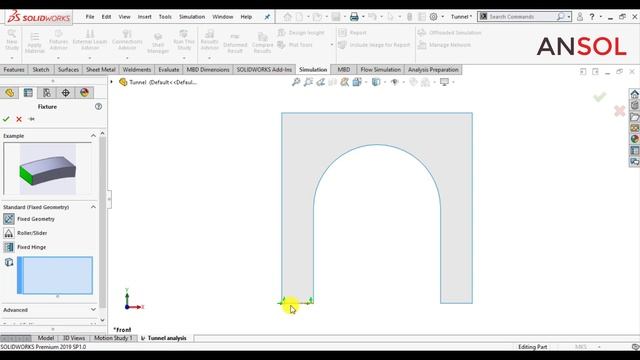Switch to the PropertyManager tab icon

coord(28,93)
